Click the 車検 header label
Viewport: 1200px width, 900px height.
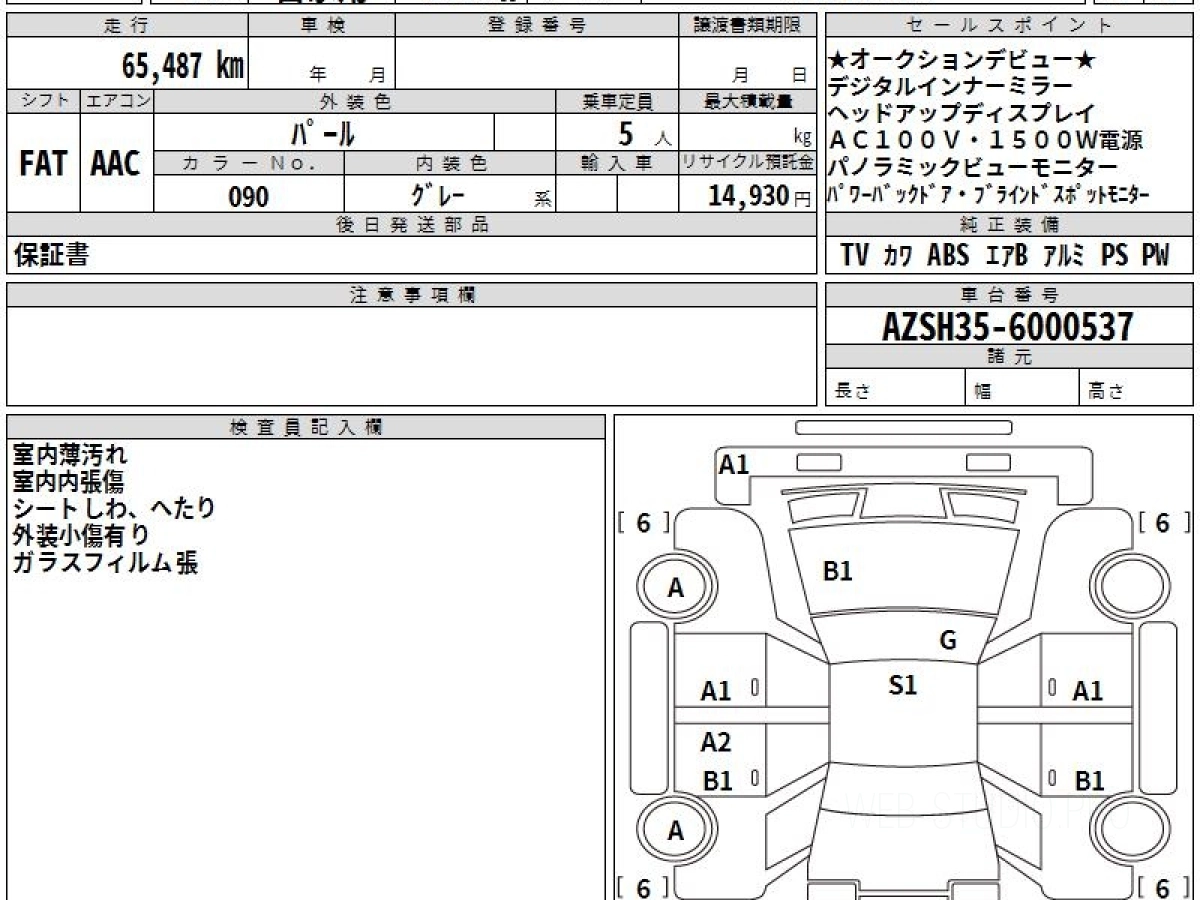point(322,26)
